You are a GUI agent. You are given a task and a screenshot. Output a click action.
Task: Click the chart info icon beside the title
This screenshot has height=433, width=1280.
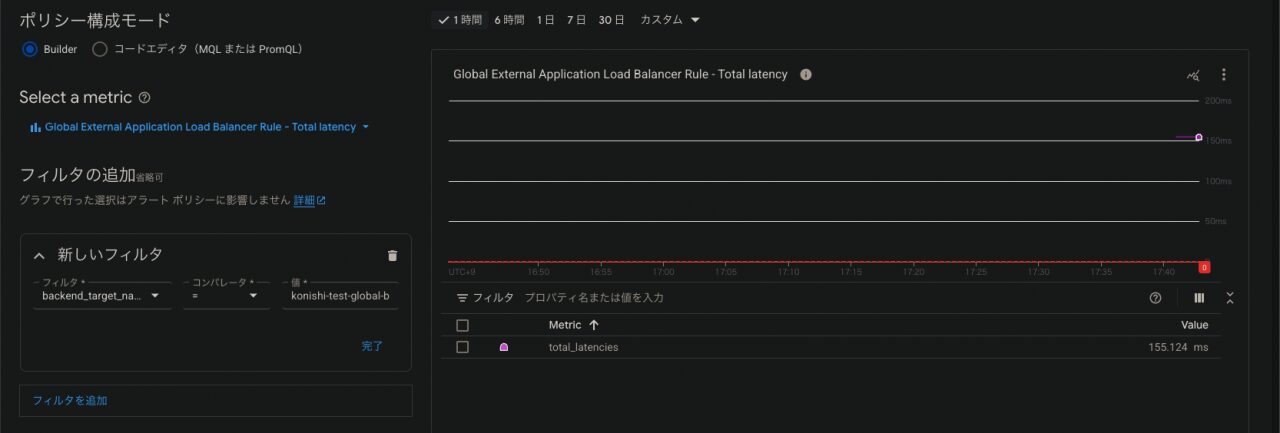click(806, 74)
